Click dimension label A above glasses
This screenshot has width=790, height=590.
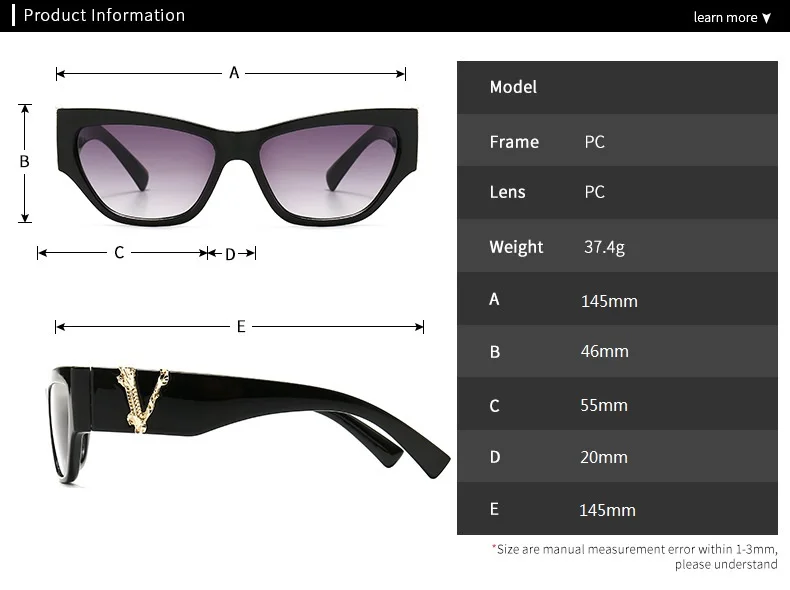click(234, 73)
